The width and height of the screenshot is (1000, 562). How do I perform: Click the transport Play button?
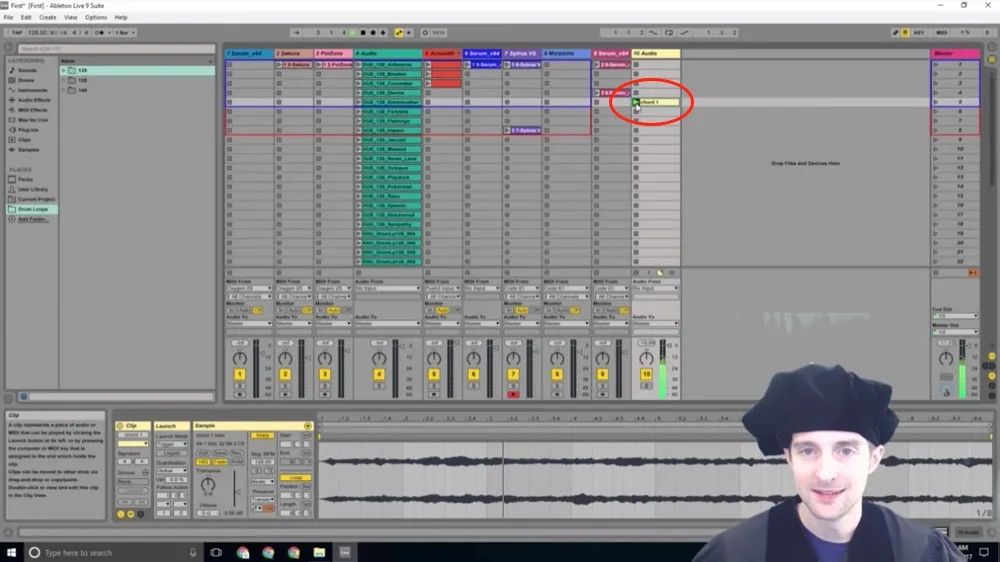coord(353,33)
